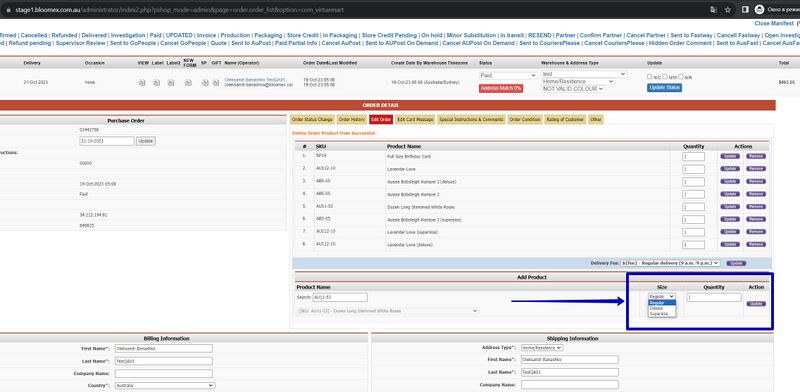Screen dimensions: 800x392
Task: Switch to the Order History tab
Action: pyautogui.click(x=351, y=119)
